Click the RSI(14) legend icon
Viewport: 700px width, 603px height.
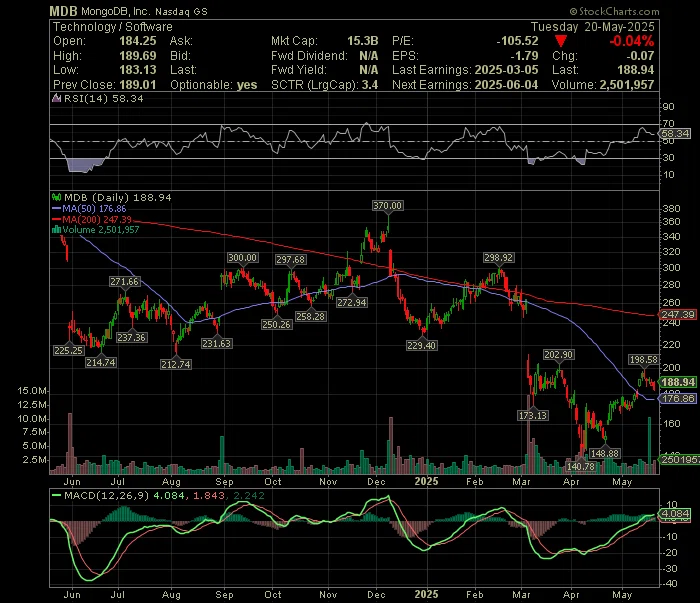tap(56, 99)
